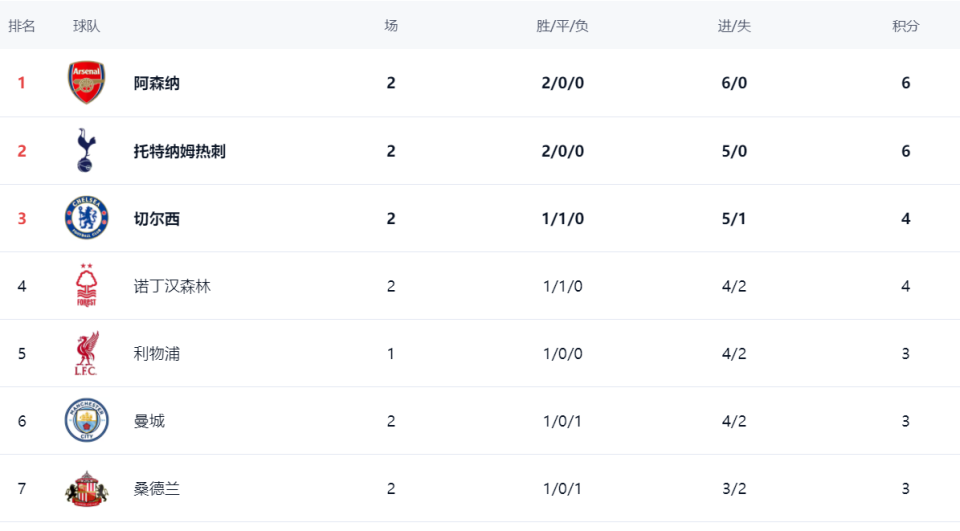Click the 积分 column header

pos(906,26)
